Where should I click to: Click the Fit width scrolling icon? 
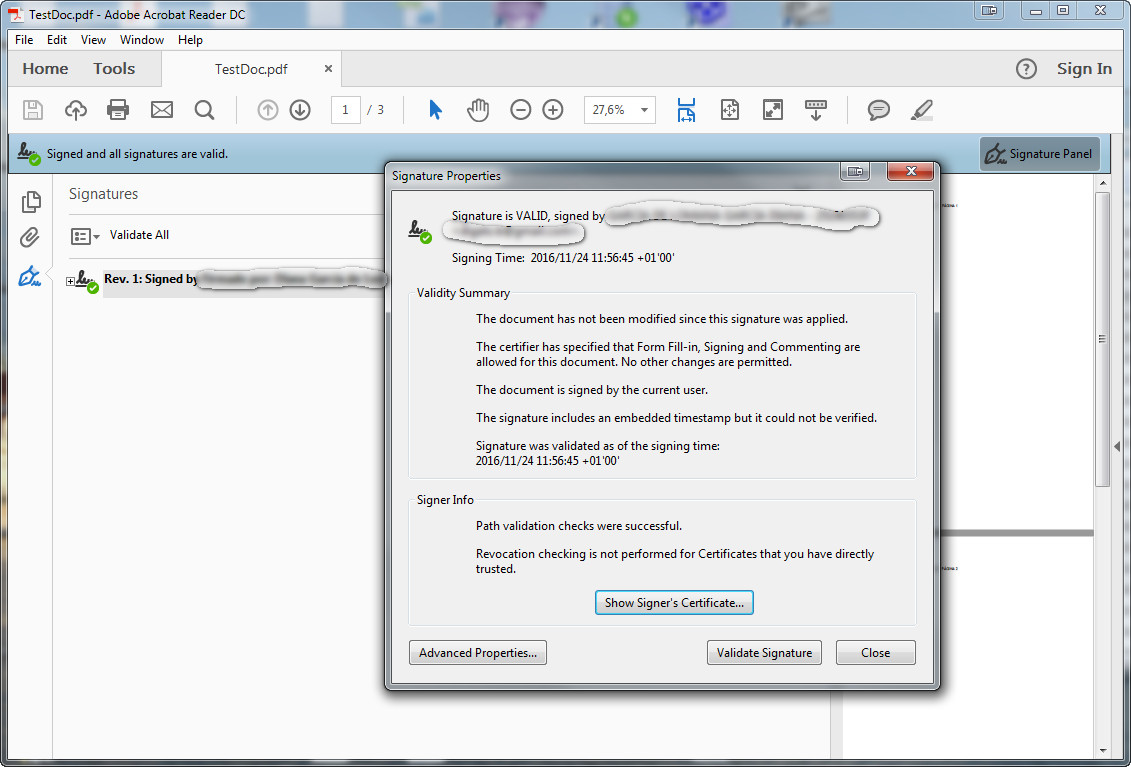[x=686, y=110]
